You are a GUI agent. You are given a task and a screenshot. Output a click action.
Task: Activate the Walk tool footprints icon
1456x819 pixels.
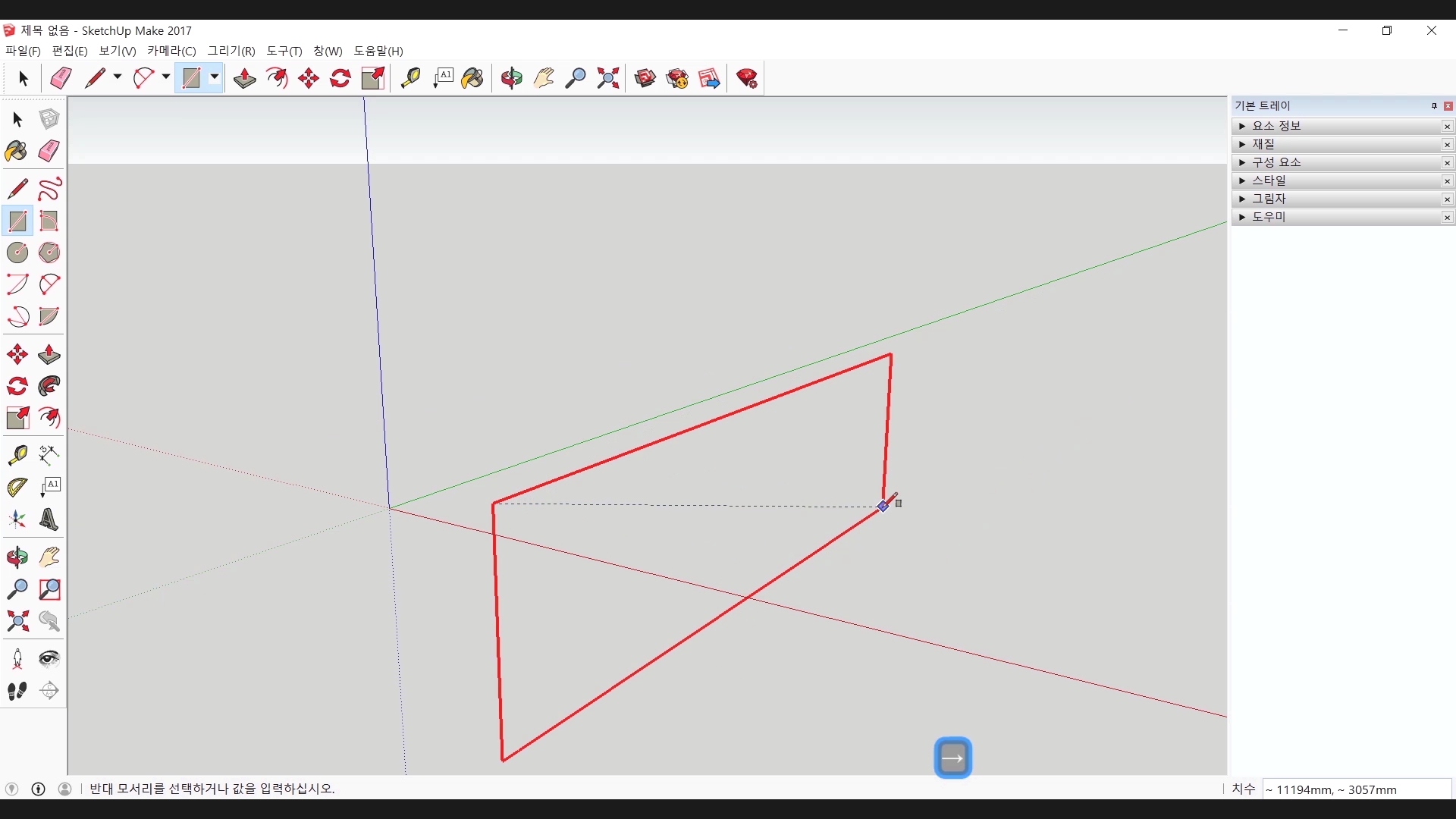click(17, 691)
